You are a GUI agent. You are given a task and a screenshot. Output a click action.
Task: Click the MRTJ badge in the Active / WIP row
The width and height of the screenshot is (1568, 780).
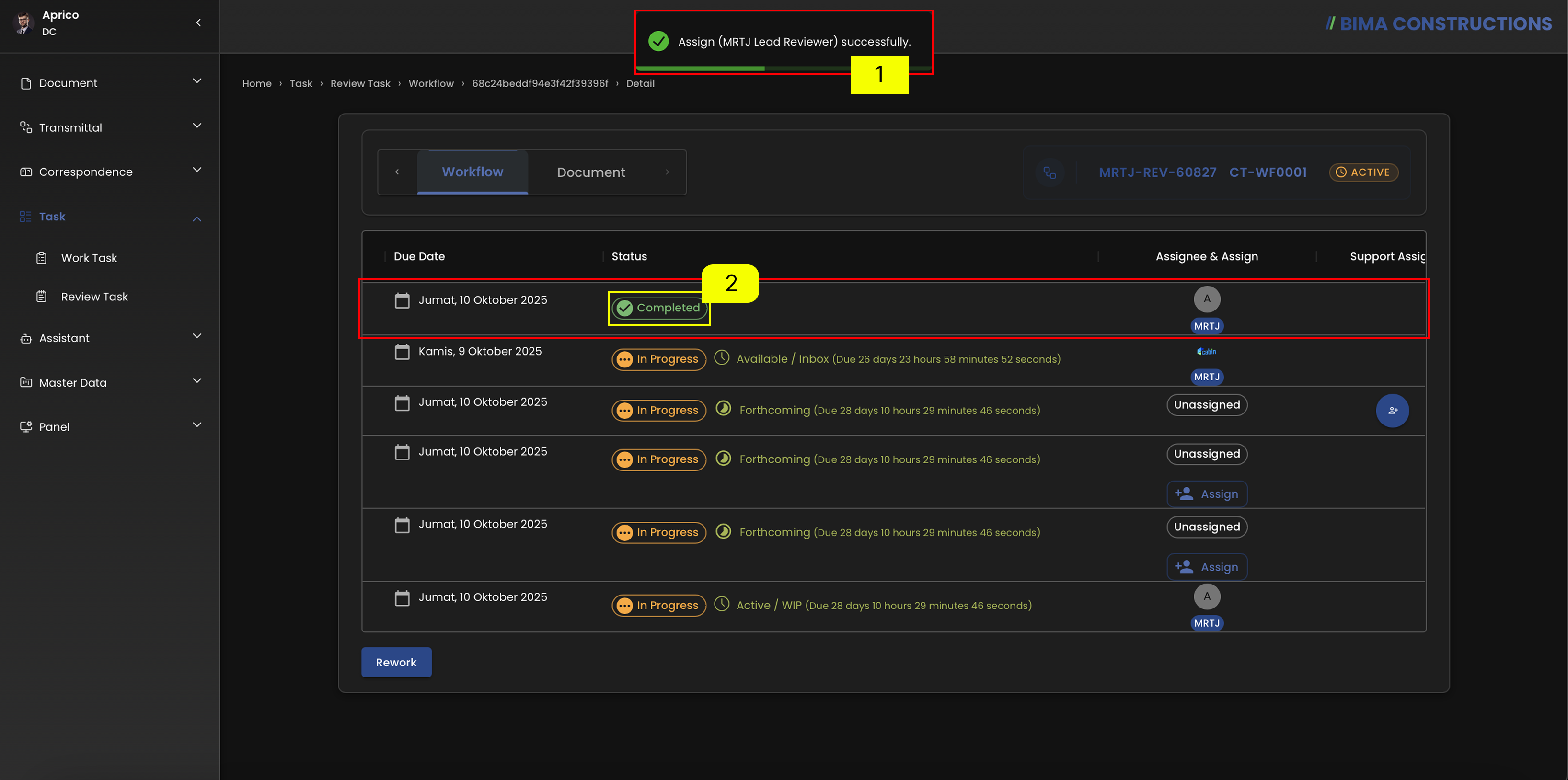[1207, 623]
